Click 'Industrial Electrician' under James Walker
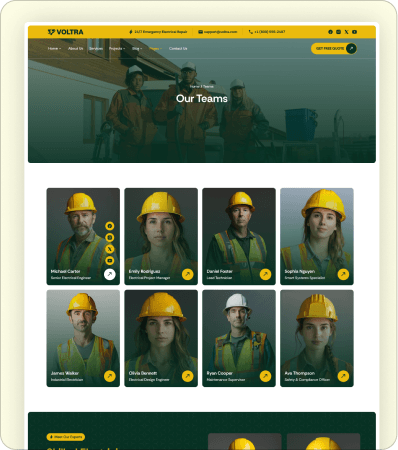This screenshot has height=450, width=398. (x=67, y=379)
